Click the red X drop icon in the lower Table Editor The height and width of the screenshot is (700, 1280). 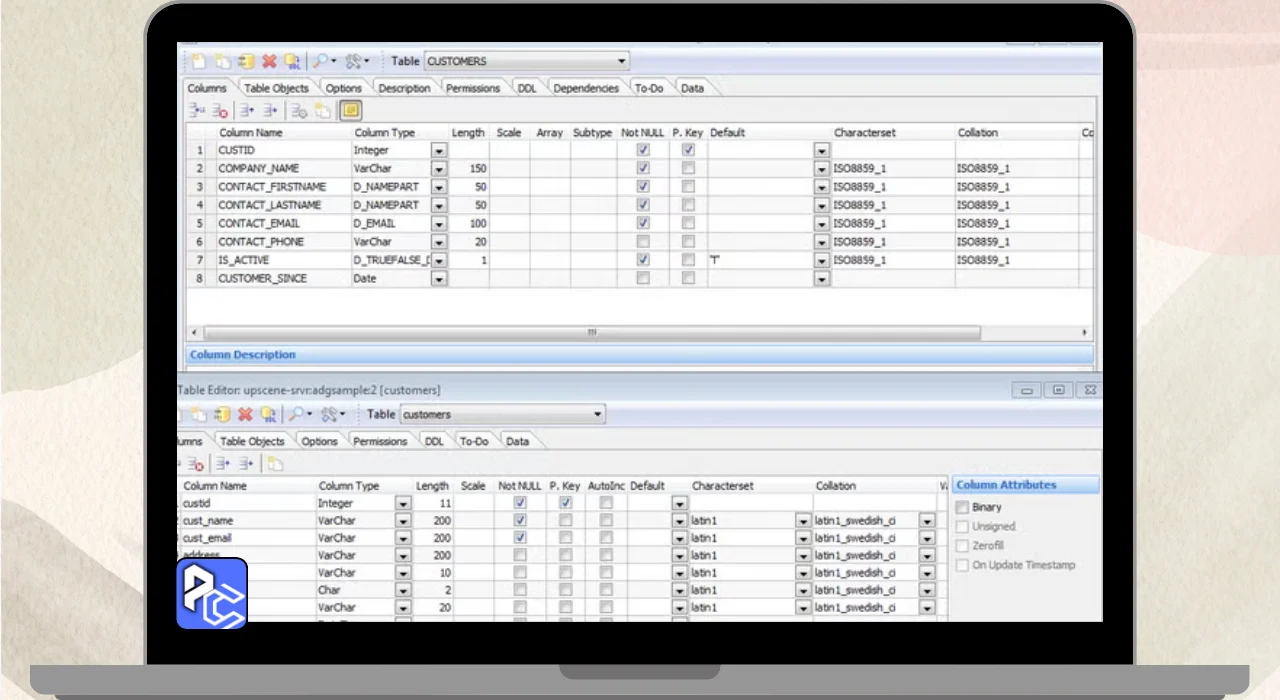245,414
